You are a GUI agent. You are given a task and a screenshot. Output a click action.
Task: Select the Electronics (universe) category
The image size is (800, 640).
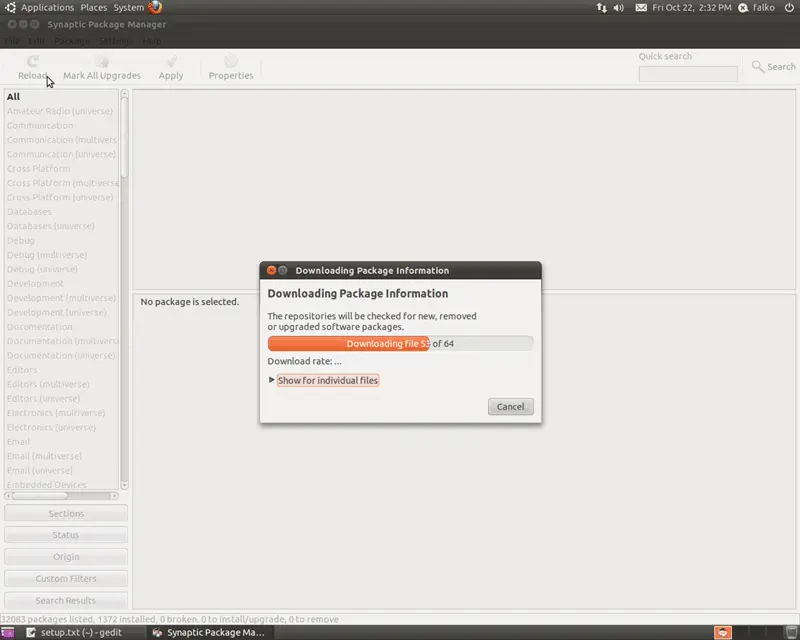point(51,427)
